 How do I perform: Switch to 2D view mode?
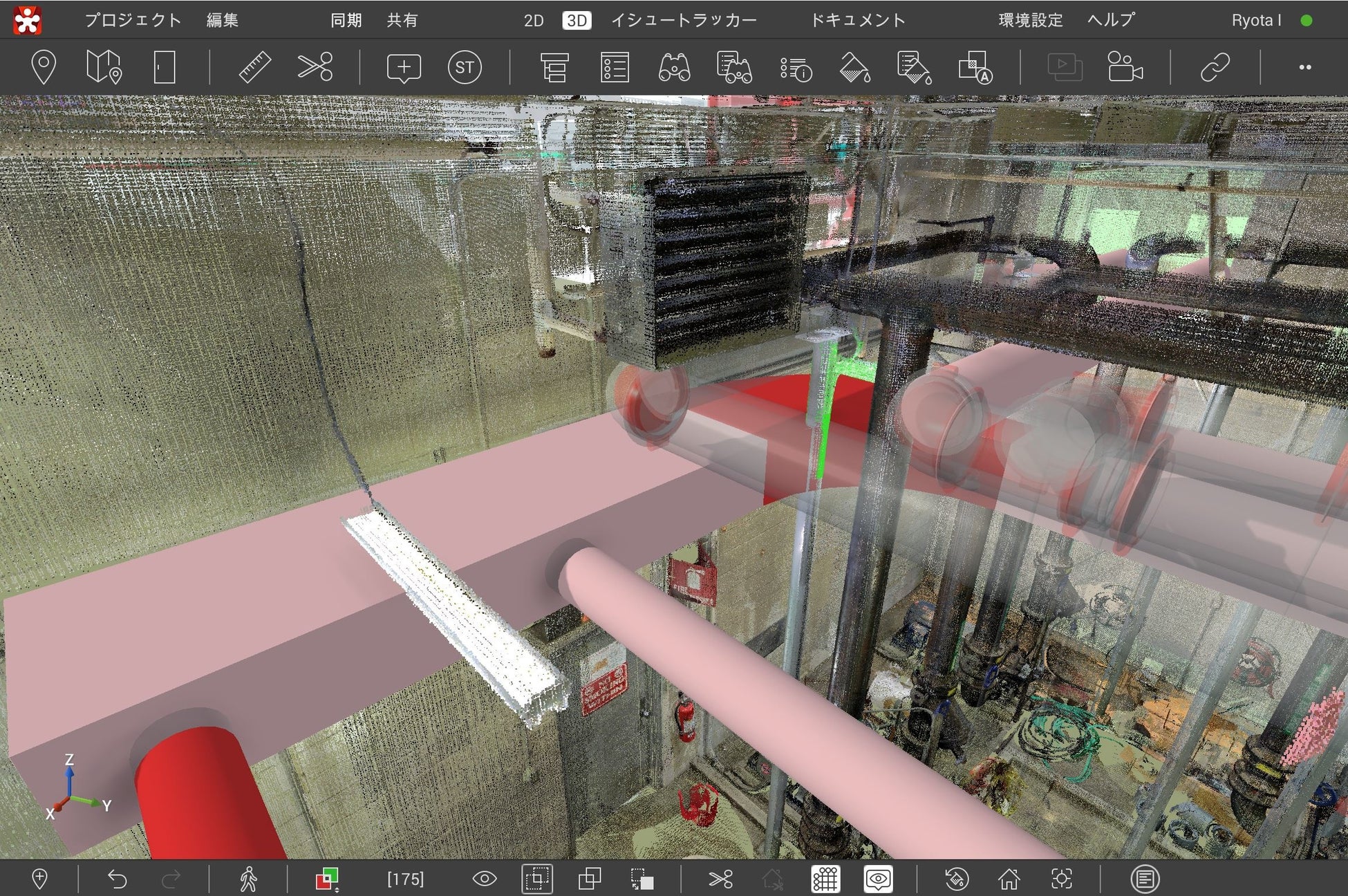[x=533, y=20]
